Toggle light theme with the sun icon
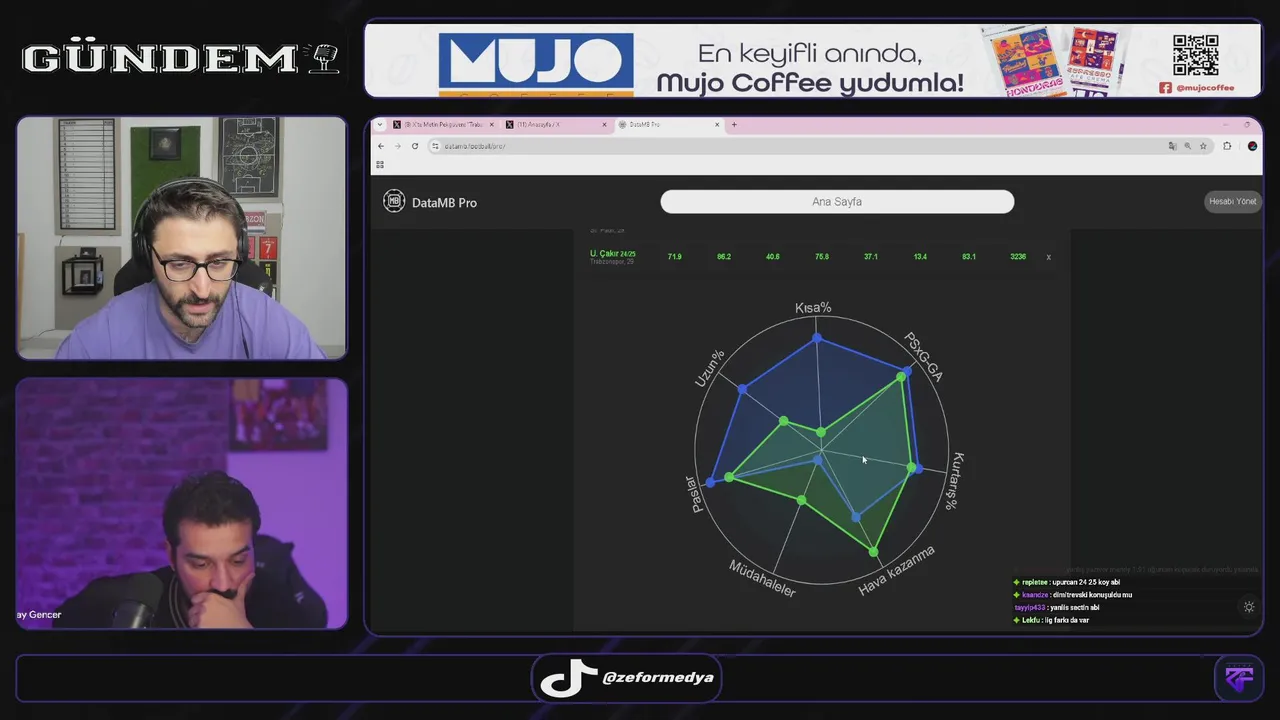The image size is (1280, 720). point(1248,607)
